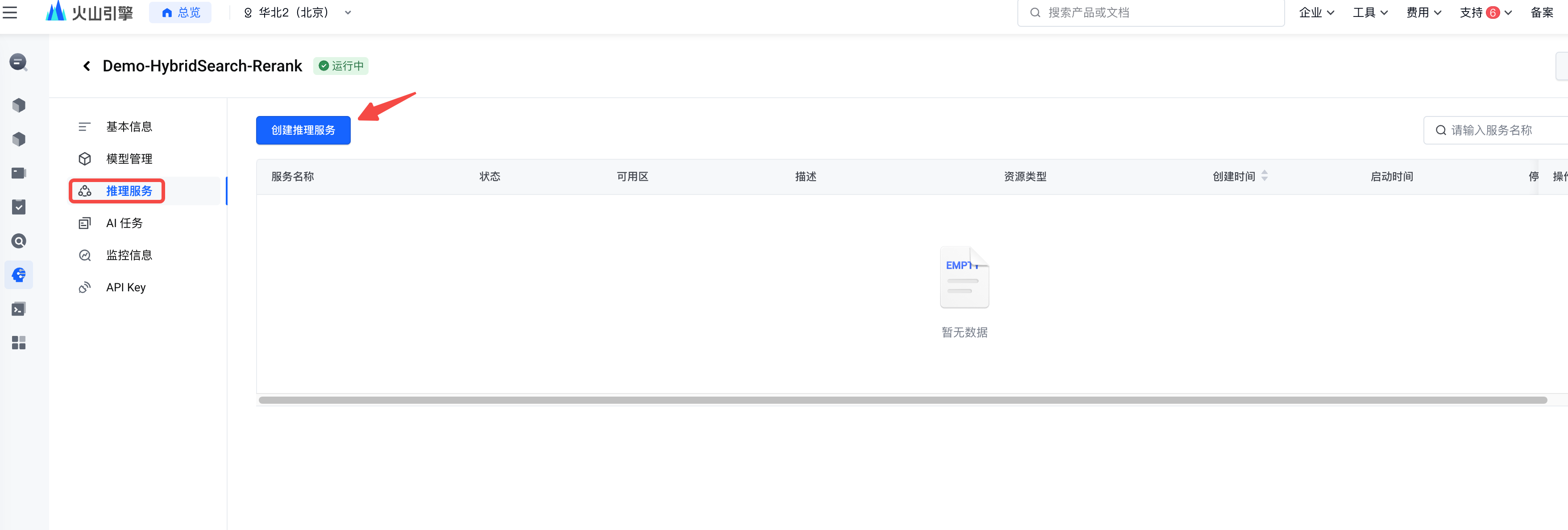The height and width of the screenshot is (530, 1568).
Task: Click the 资源类型 column header
Action: (1025, 177)
